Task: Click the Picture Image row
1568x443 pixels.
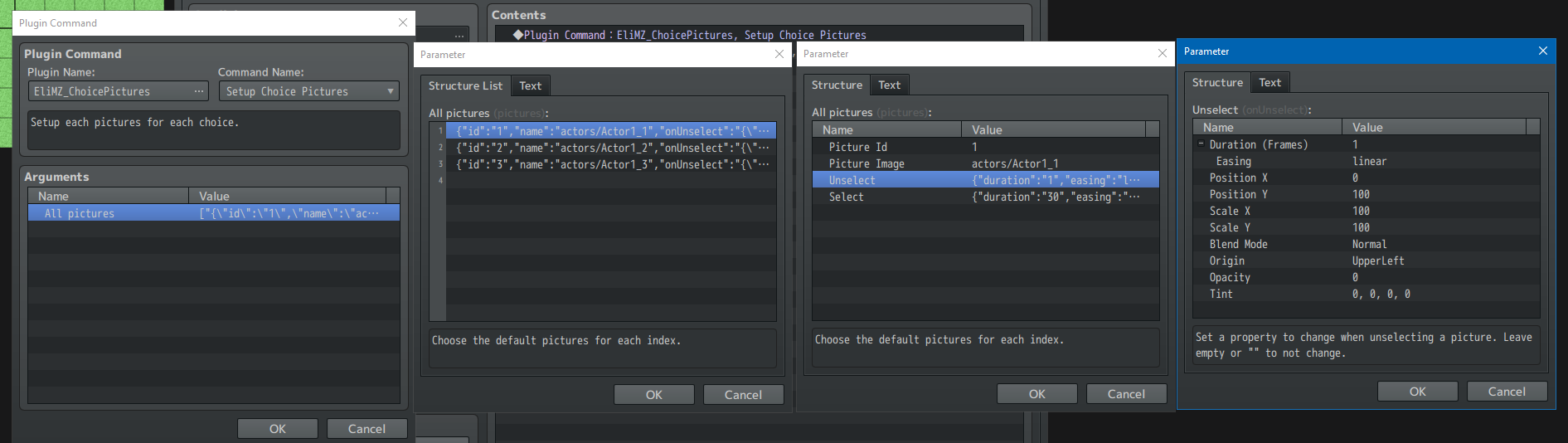Action: pyautogui.click(x=985, y=163)
